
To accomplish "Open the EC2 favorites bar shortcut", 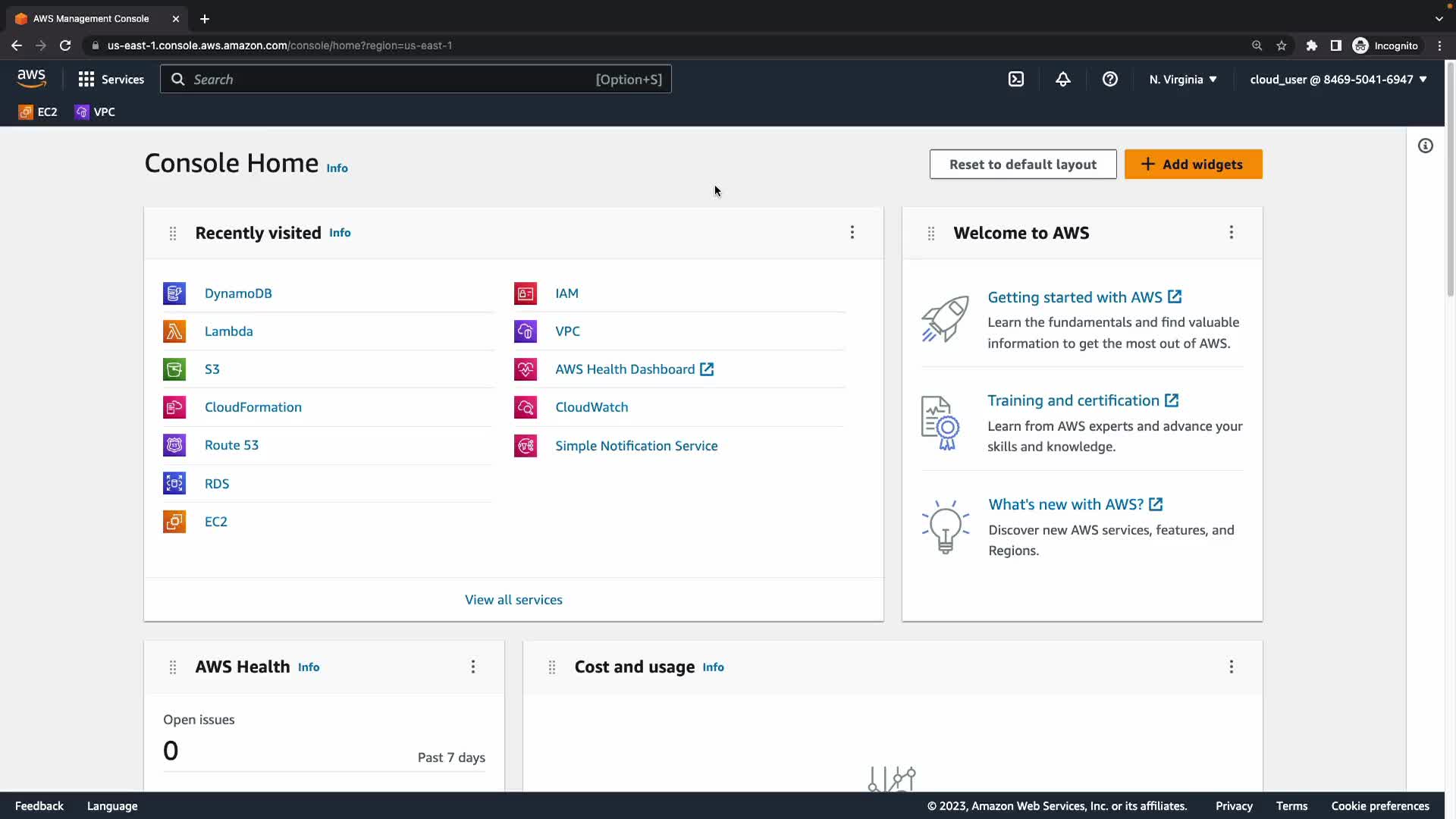I will pos(38,112).
